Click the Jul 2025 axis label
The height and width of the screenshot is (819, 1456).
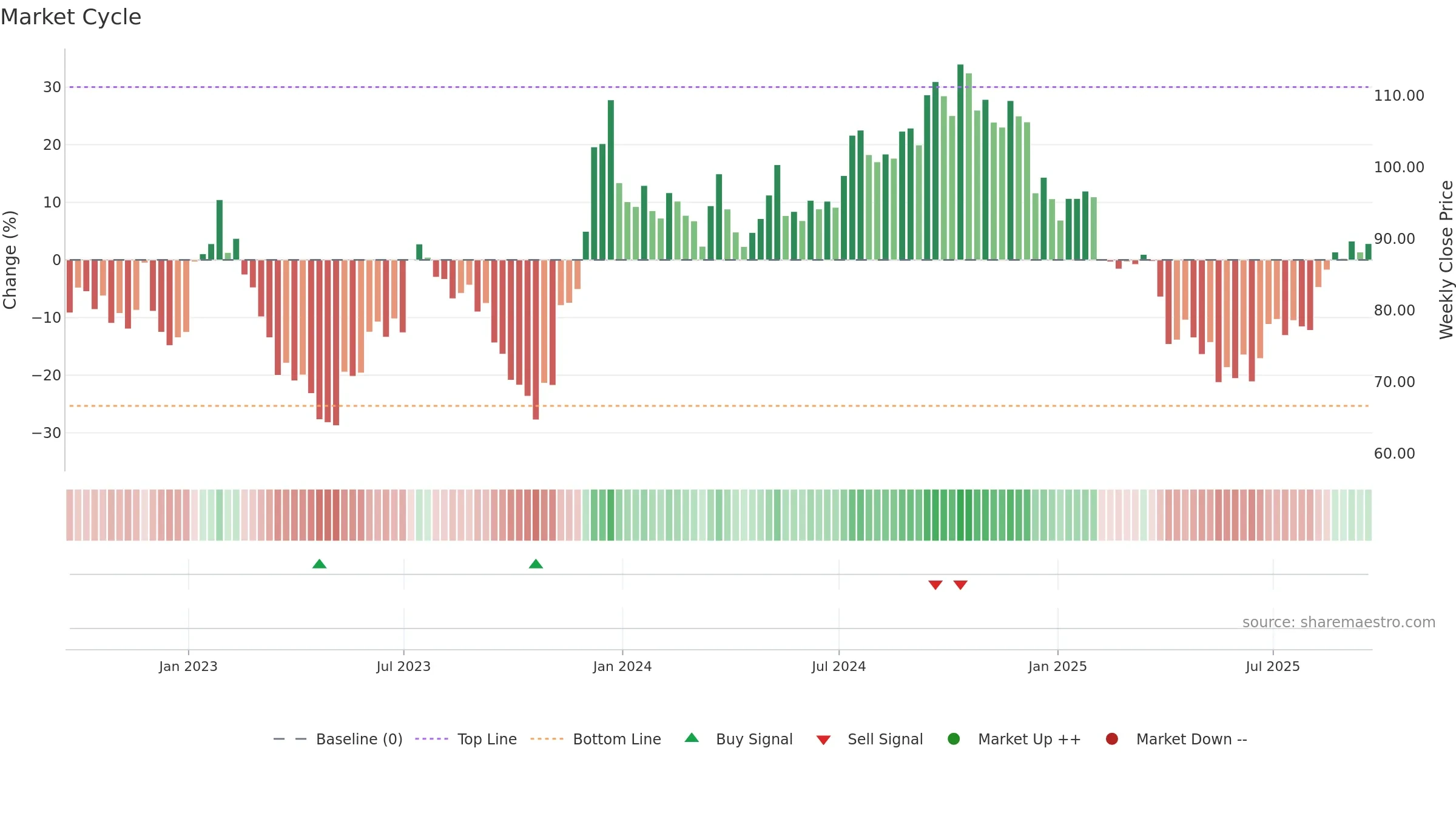(x=1273, y=666)
